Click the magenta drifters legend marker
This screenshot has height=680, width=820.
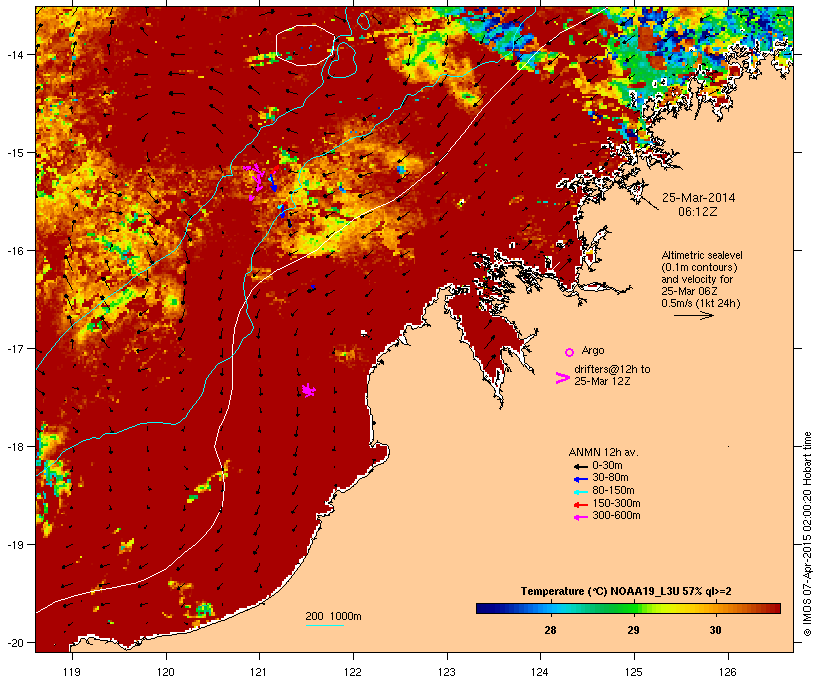pos(562,378)
